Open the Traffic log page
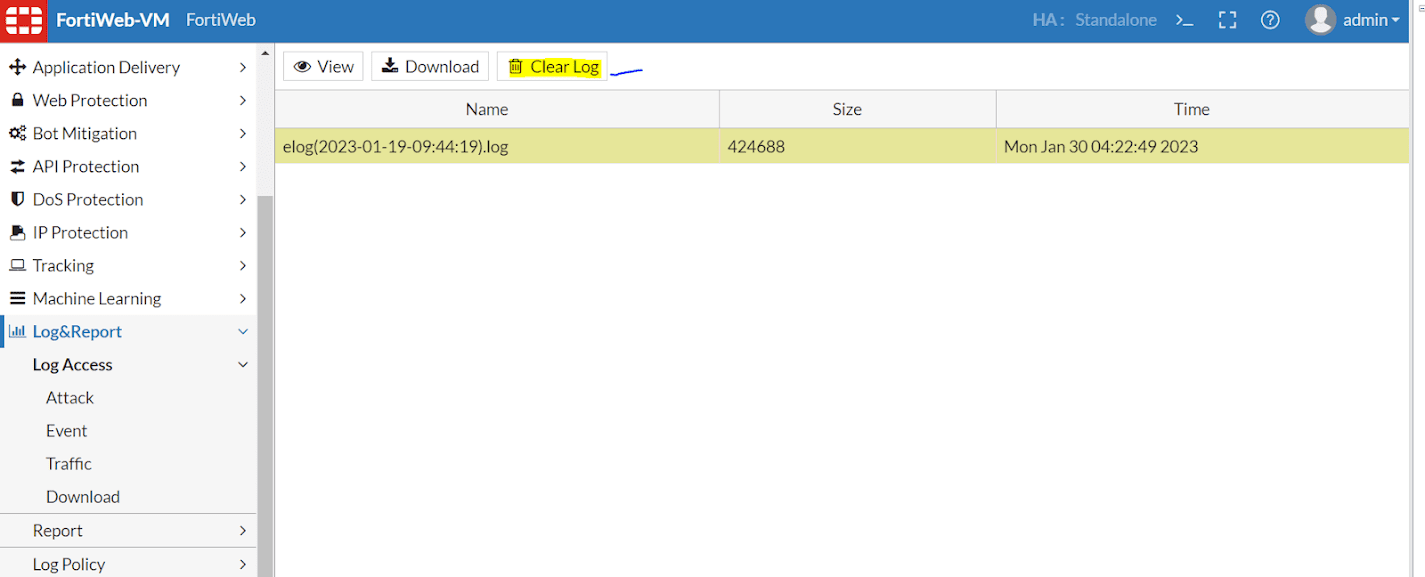The width and height of the screenshot is (1425, 577). tap(69, 464)
